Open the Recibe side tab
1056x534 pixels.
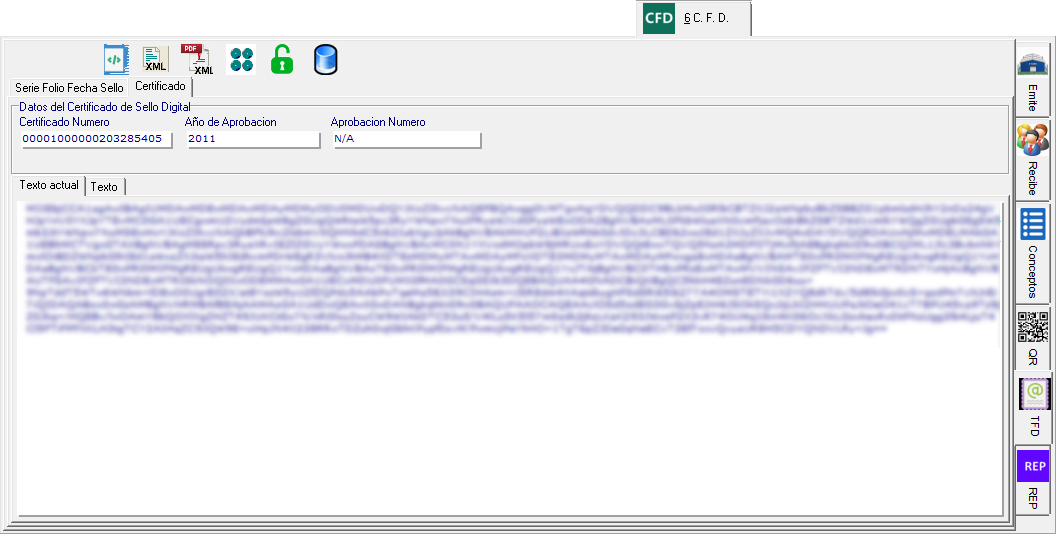[x=1032, y=160]
